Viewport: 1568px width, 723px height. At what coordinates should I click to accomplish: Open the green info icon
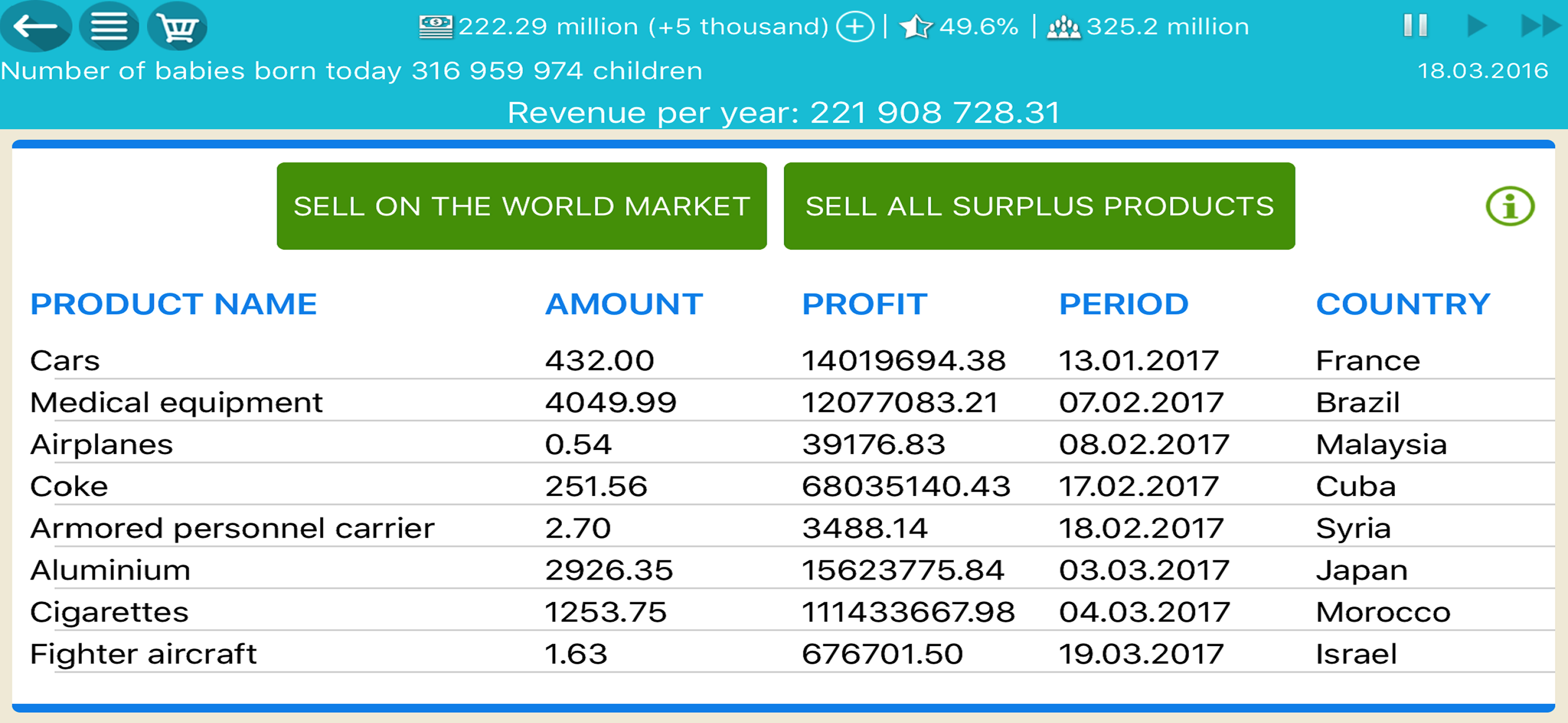pos(1510,206)
